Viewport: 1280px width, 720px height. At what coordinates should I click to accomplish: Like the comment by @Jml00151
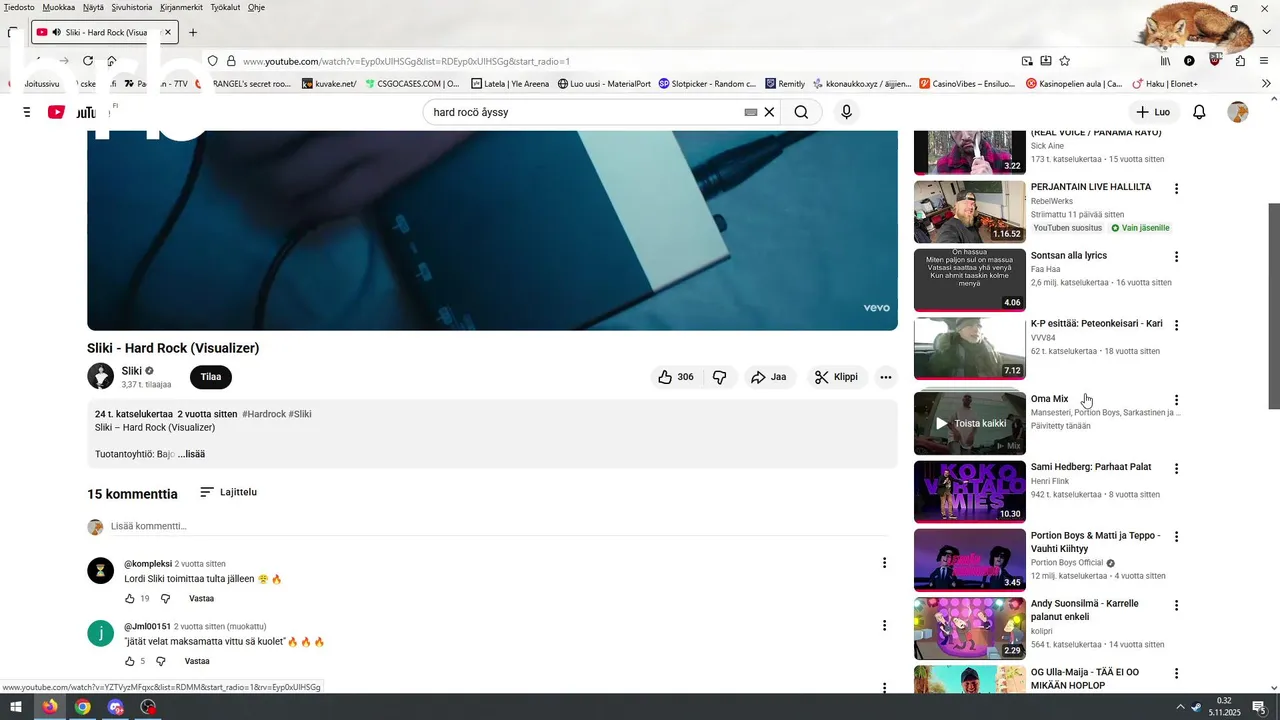pos(130,661)
